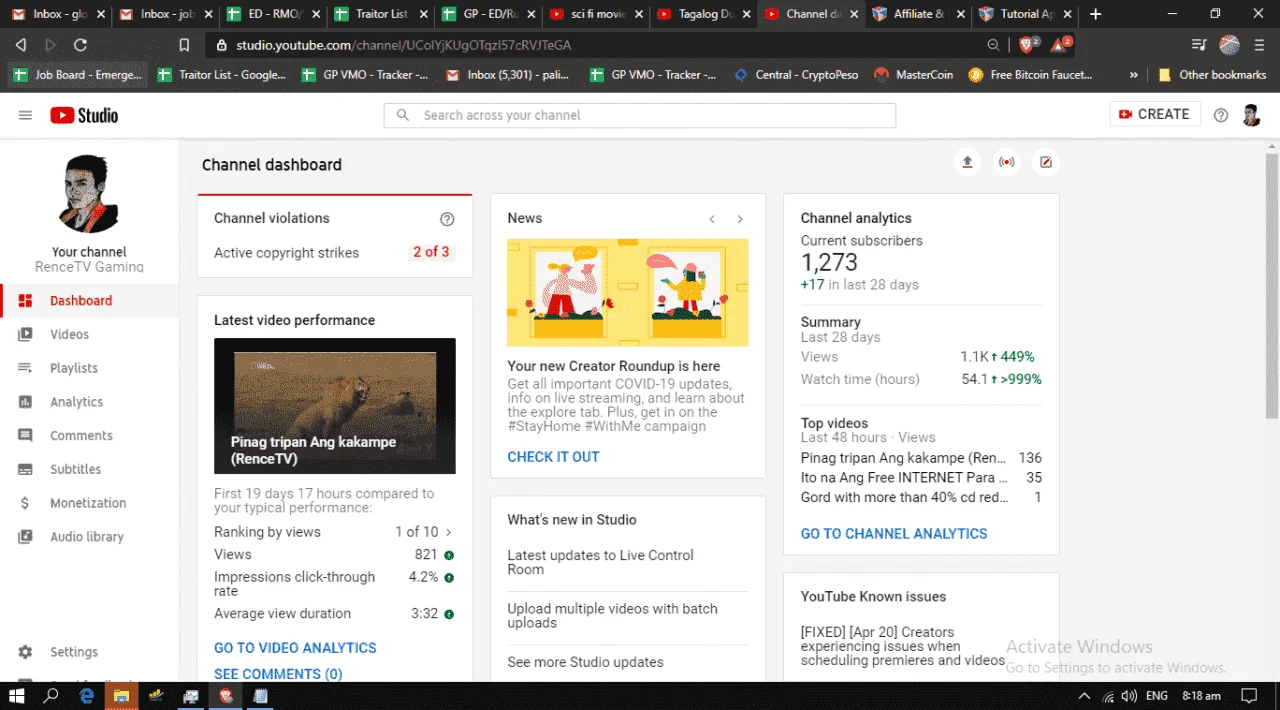Image resolution: width=1280 pixels, height=710 pixels.
Task: Open Pinag tripan Ang kakampe top video row
Action: pos(921,458)
